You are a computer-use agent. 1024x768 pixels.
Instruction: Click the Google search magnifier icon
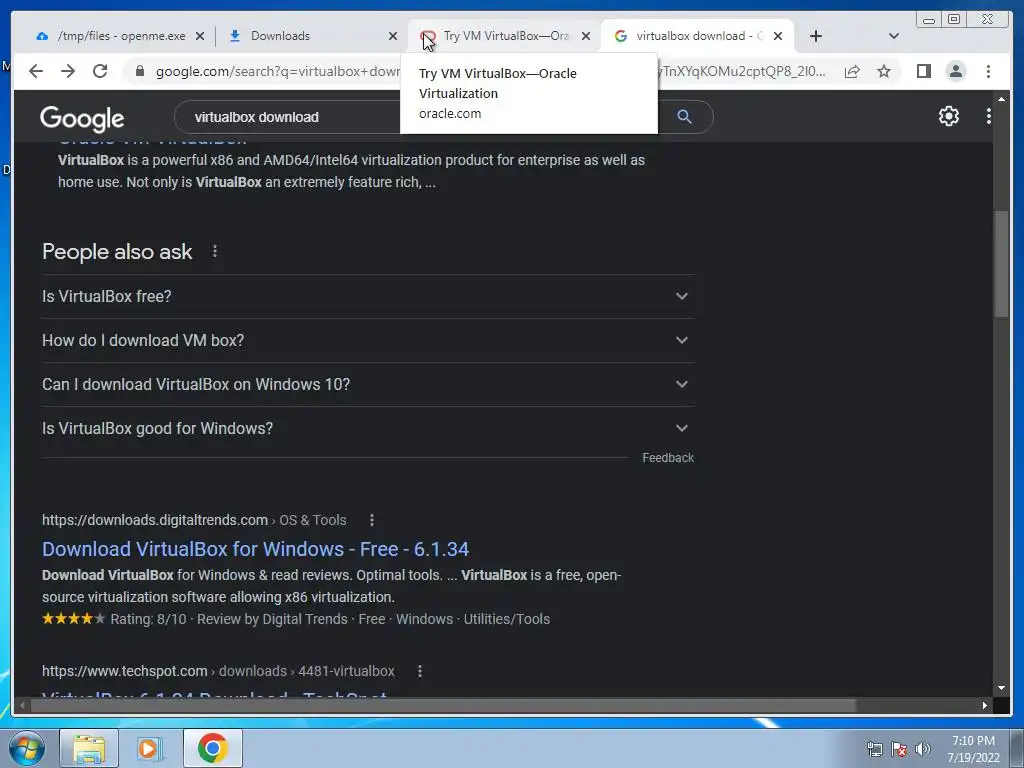click(x=684, y=116)
